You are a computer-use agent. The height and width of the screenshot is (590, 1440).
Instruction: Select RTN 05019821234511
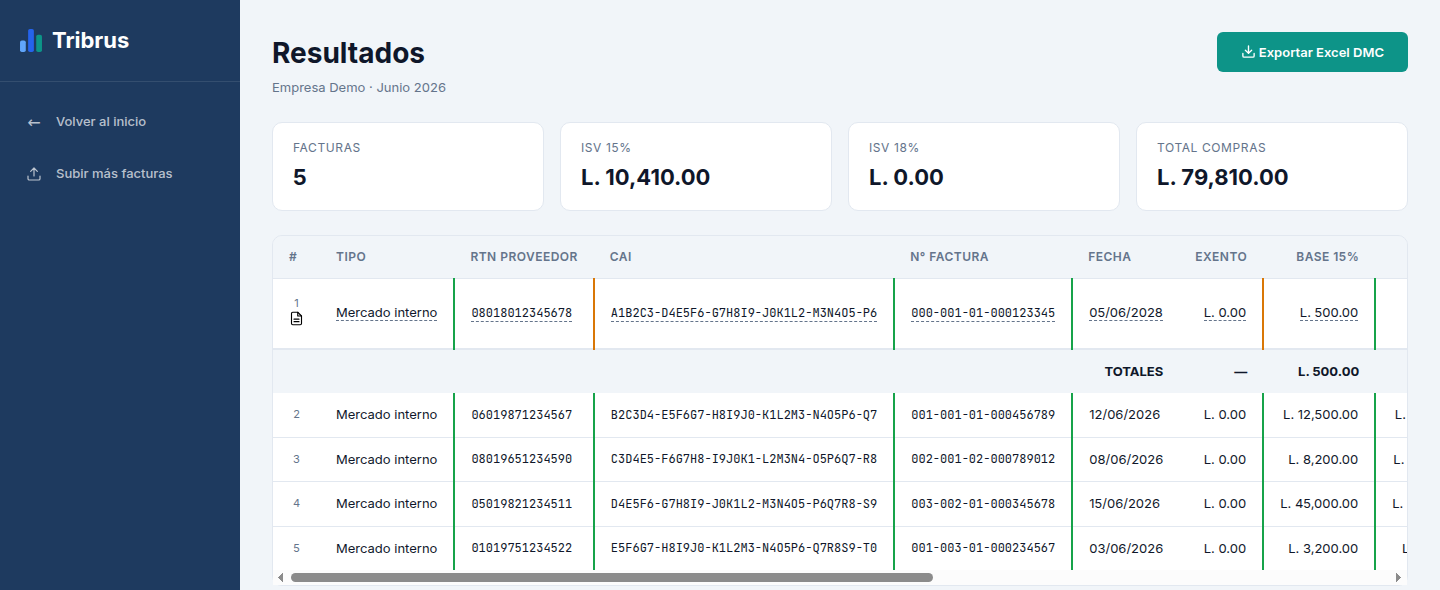522,504
